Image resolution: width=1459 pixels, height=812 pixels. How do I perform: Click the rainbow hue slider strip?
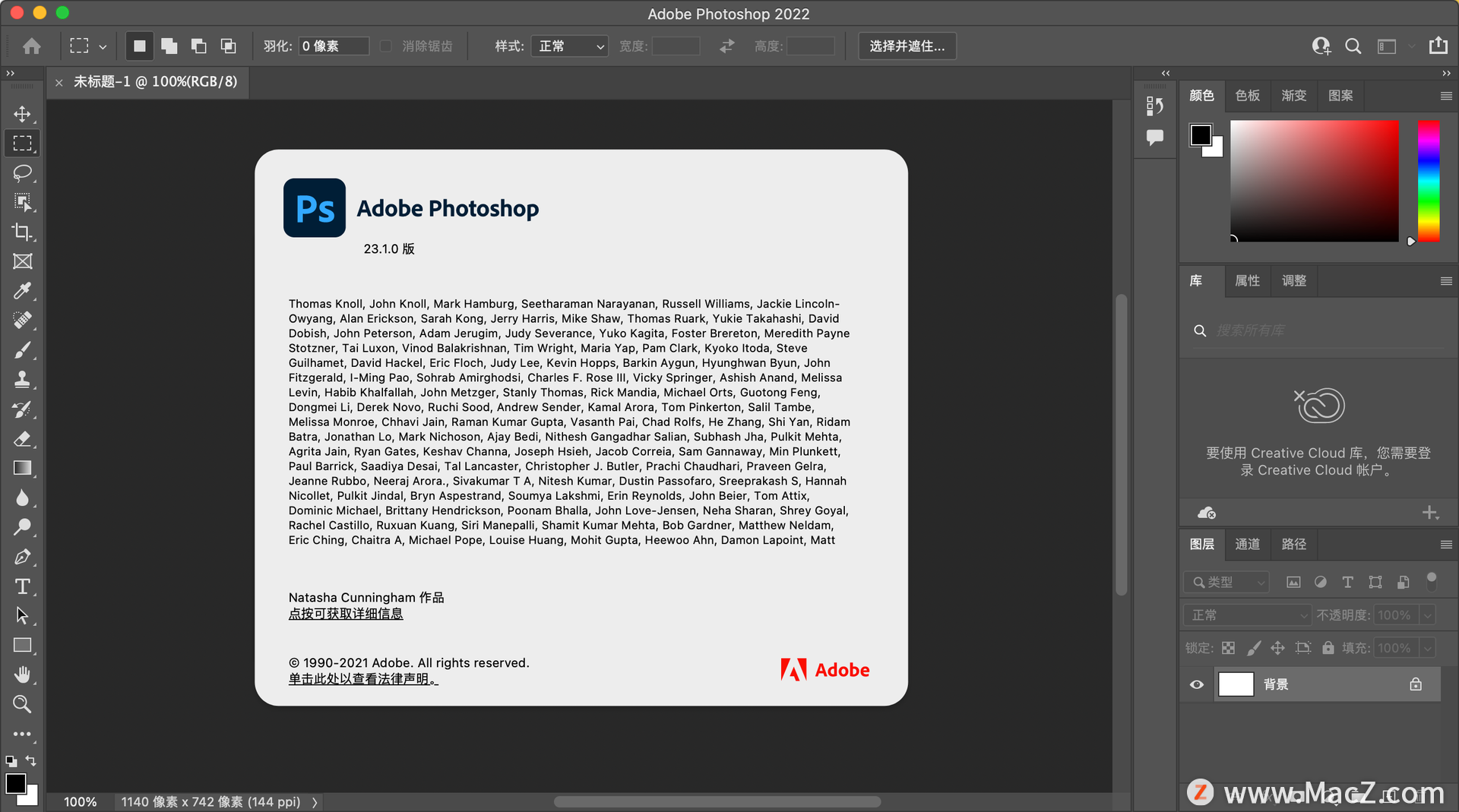1428,181
